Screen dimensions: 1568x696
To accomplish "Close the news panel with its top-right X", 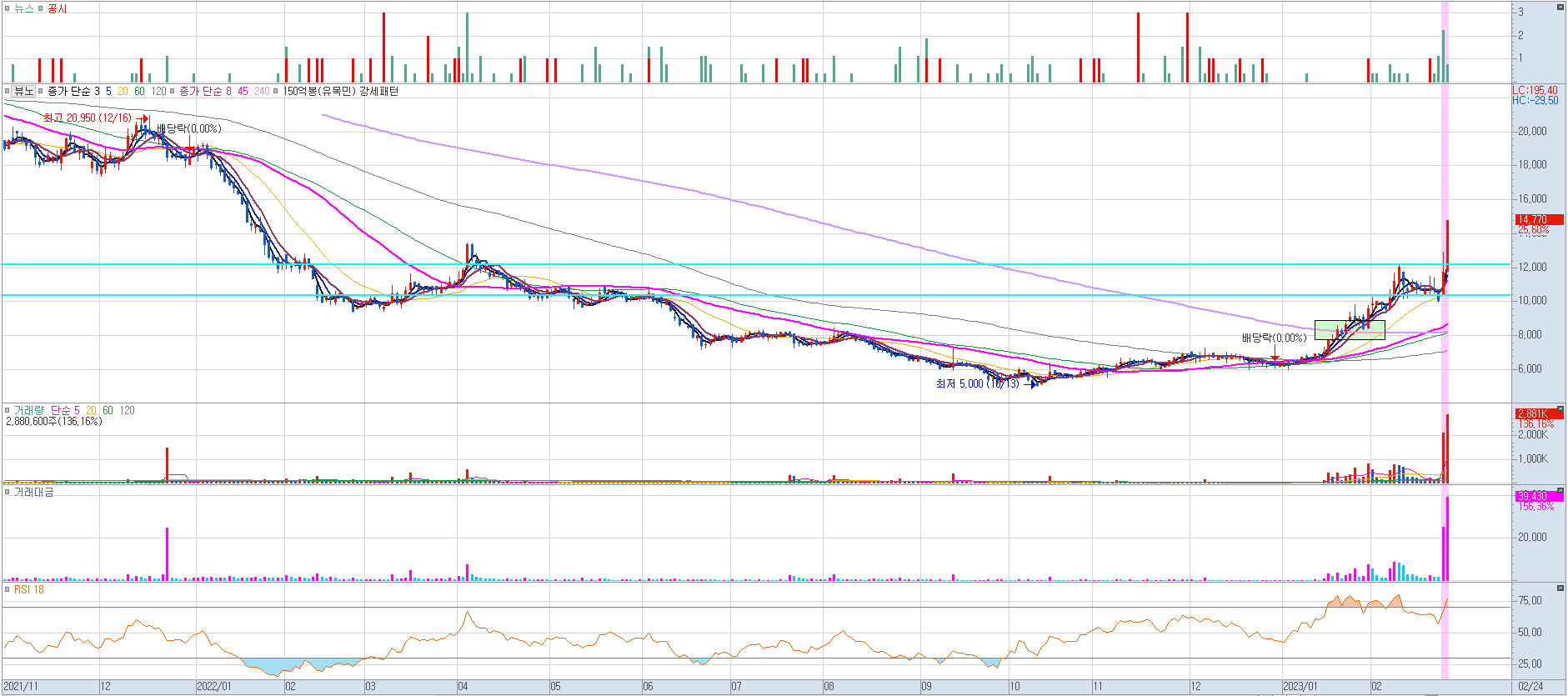I will coord(1560,7).
